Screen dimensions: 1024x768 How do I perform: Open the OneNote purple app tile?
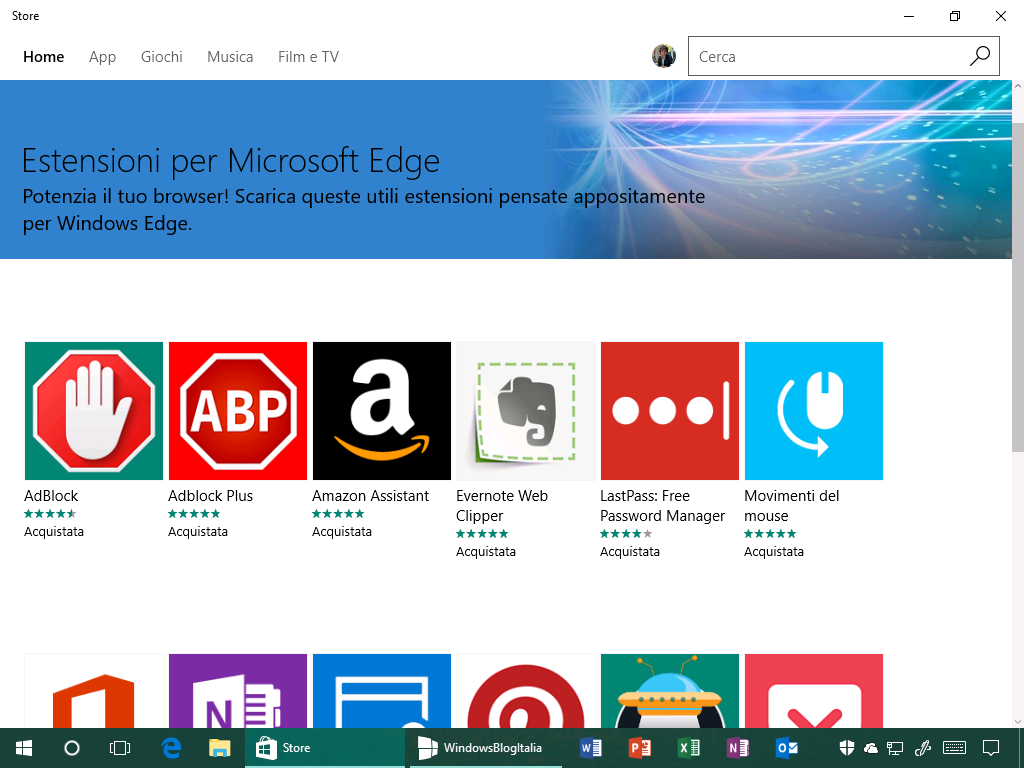pyautogui.click(x=238, y=691)
